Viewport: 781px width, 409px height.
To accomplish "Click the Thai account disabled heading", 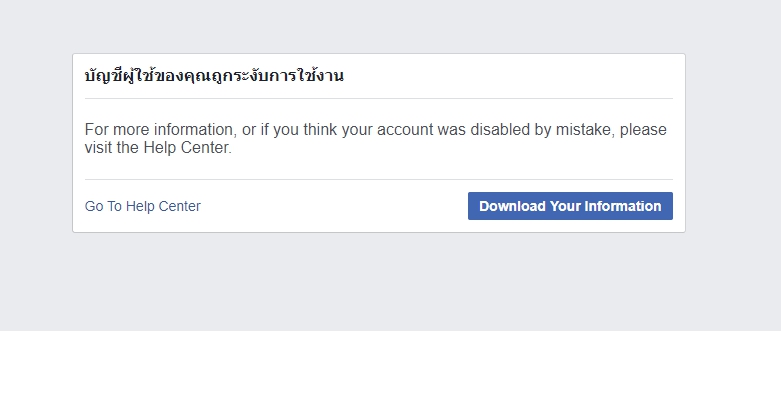I will tap(214, 76).
